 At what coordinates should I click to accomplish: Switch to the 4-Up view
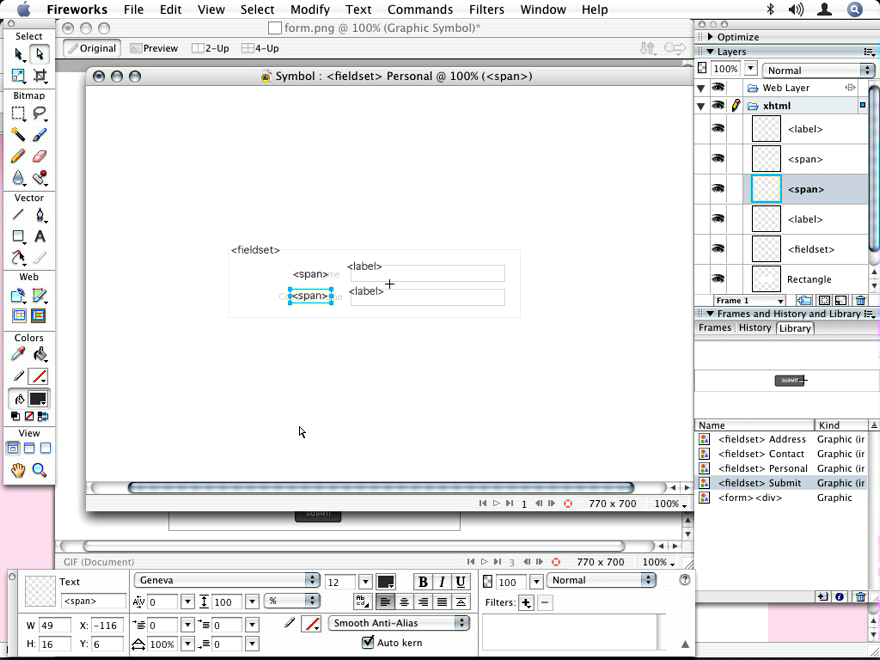coord(260,48)
